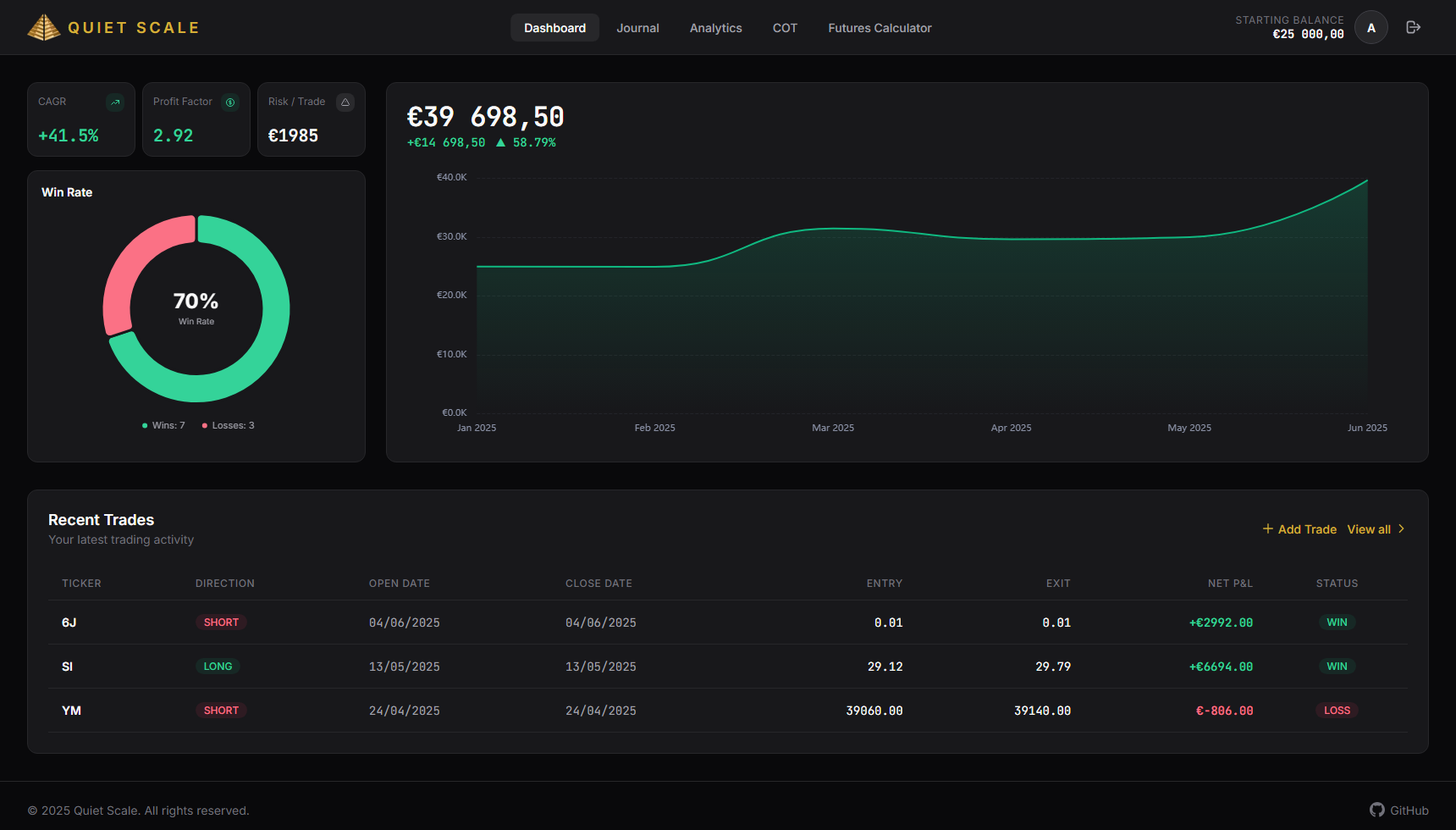Open the Profit Factor info icon
Screen dimensions: 1456x830
coord(229,102)
